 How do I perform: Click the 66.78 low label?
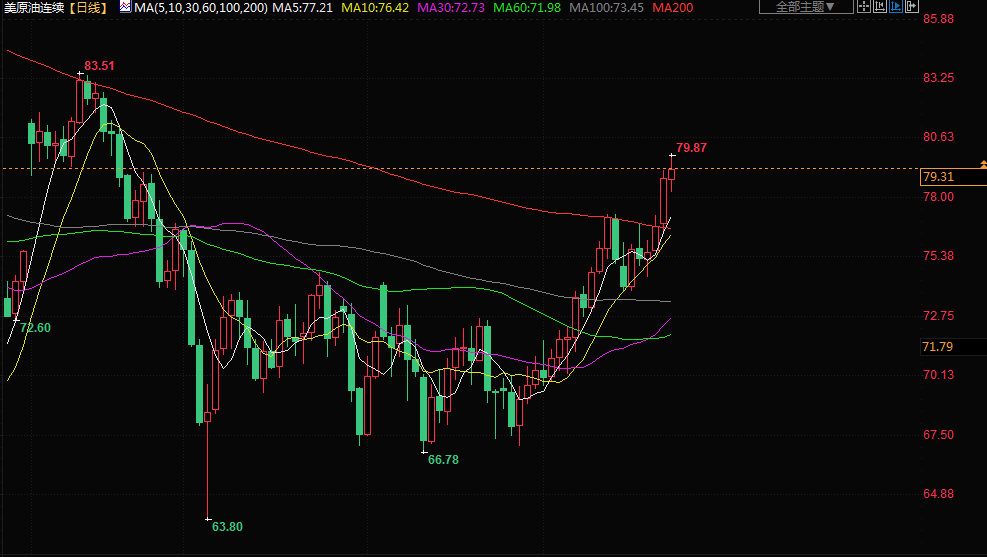[443, 460]
